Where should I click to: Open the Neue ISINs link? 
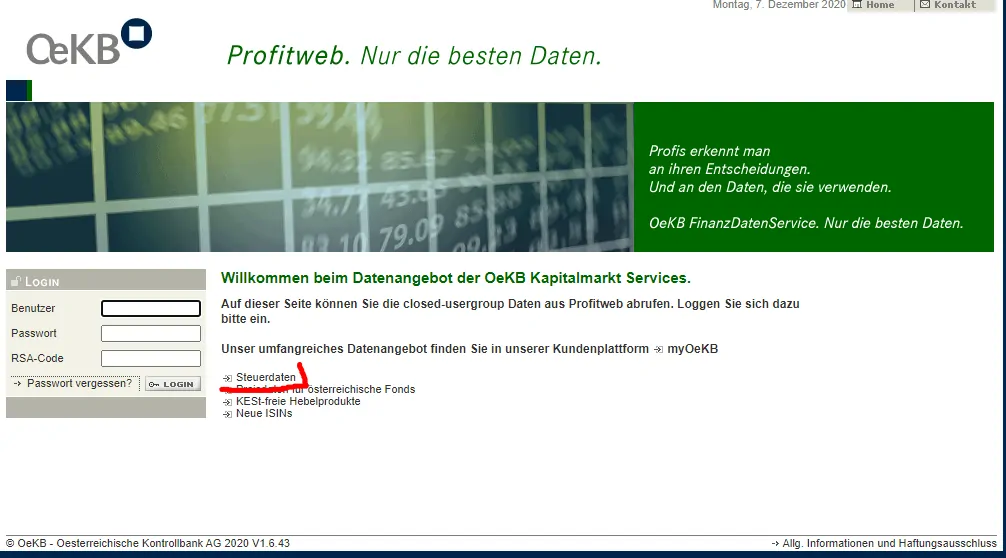[264, 414]
